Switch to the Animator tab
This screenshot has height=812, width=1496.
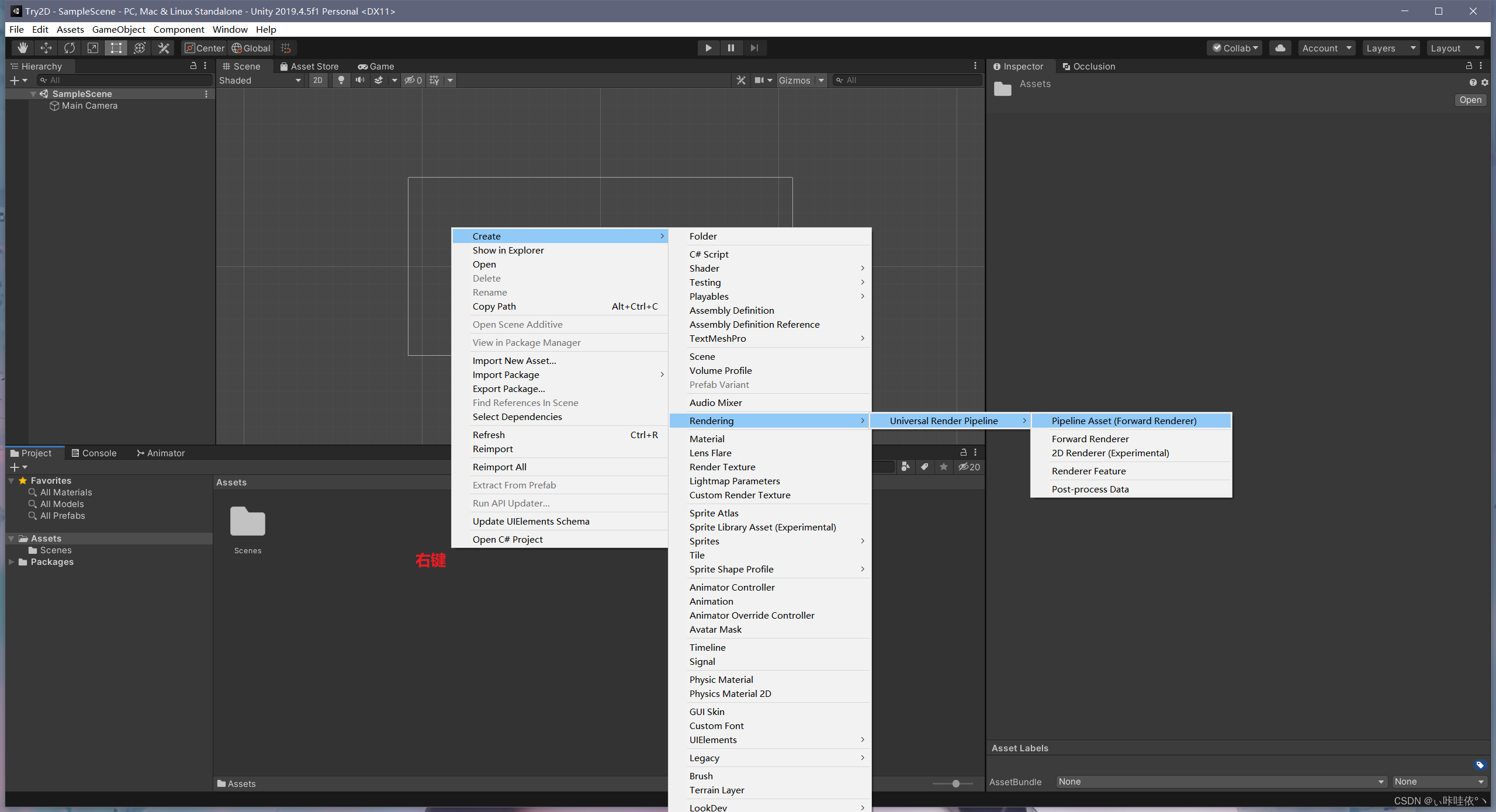click(161, 453)
